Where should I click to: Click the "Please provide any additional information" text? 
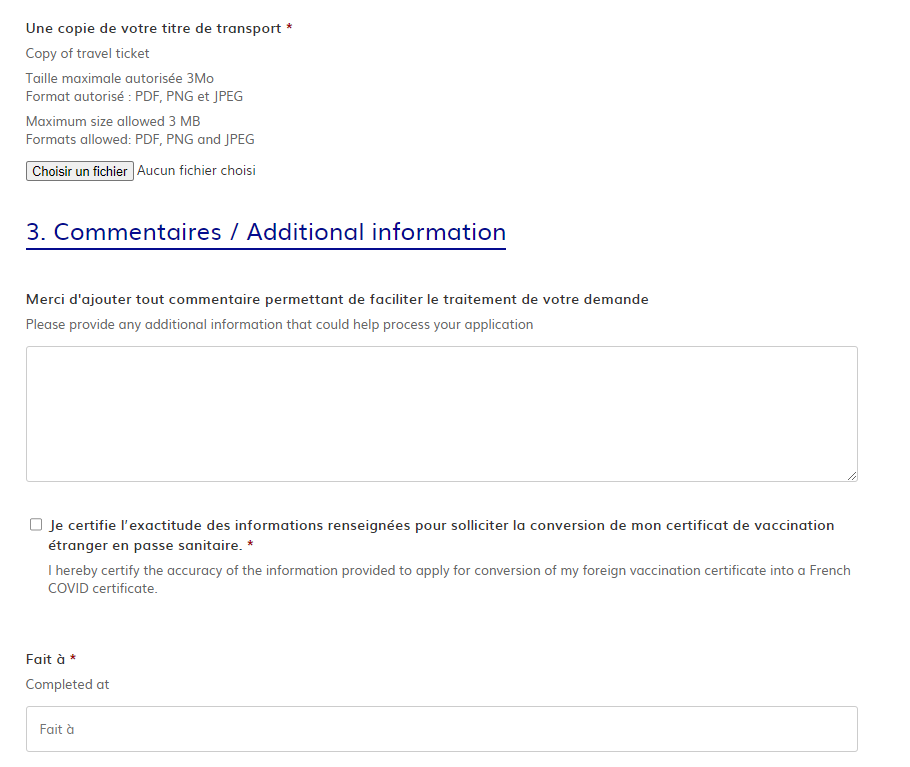click(279, 324)
